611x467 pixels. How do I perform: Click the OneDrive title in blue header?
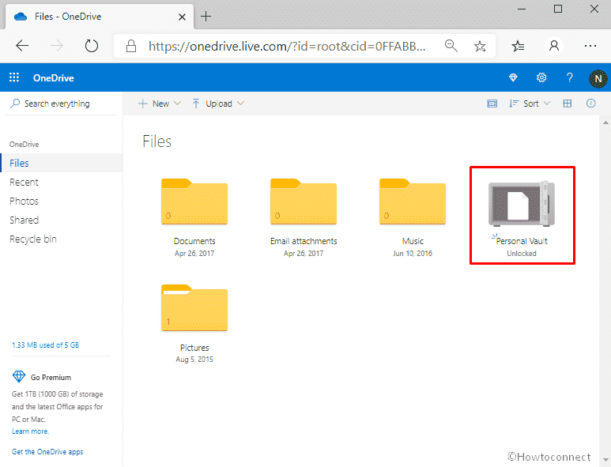point(53,78)
